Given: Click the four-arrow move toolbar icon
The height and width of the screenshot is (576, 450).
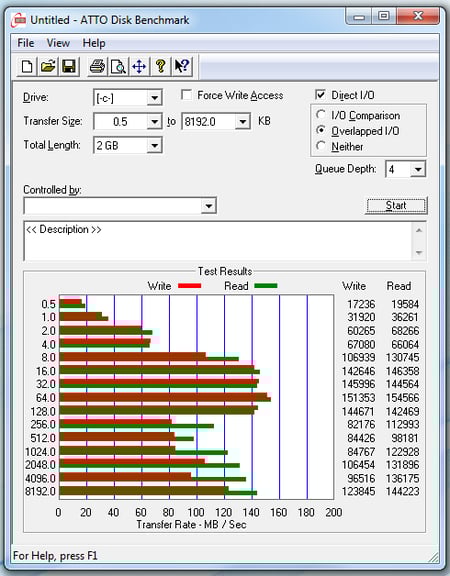Looking at the screenshot, I should pos(139,66).
